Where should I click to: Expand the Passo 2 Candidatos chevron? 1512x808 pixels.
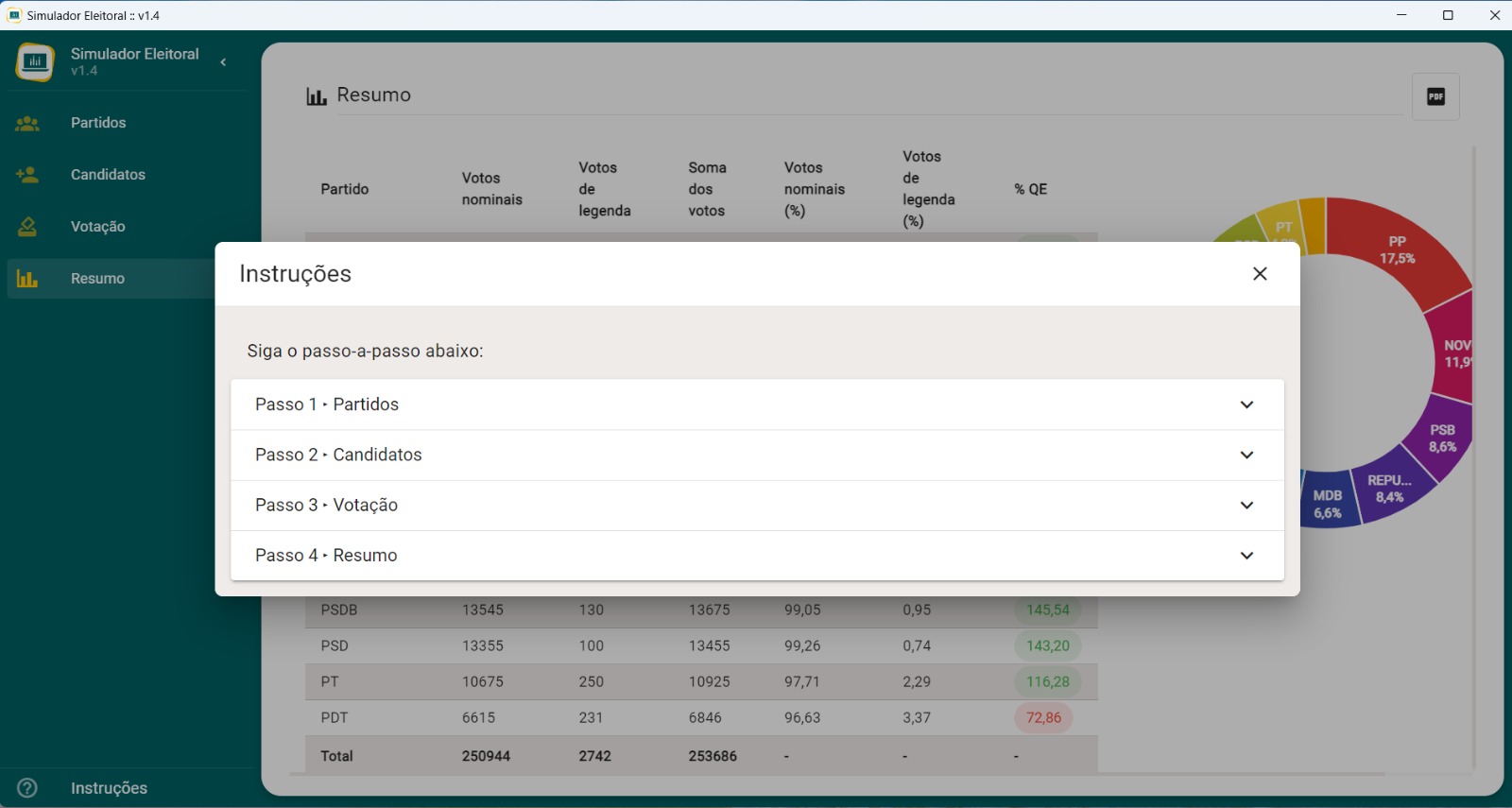pos(1246,455)
